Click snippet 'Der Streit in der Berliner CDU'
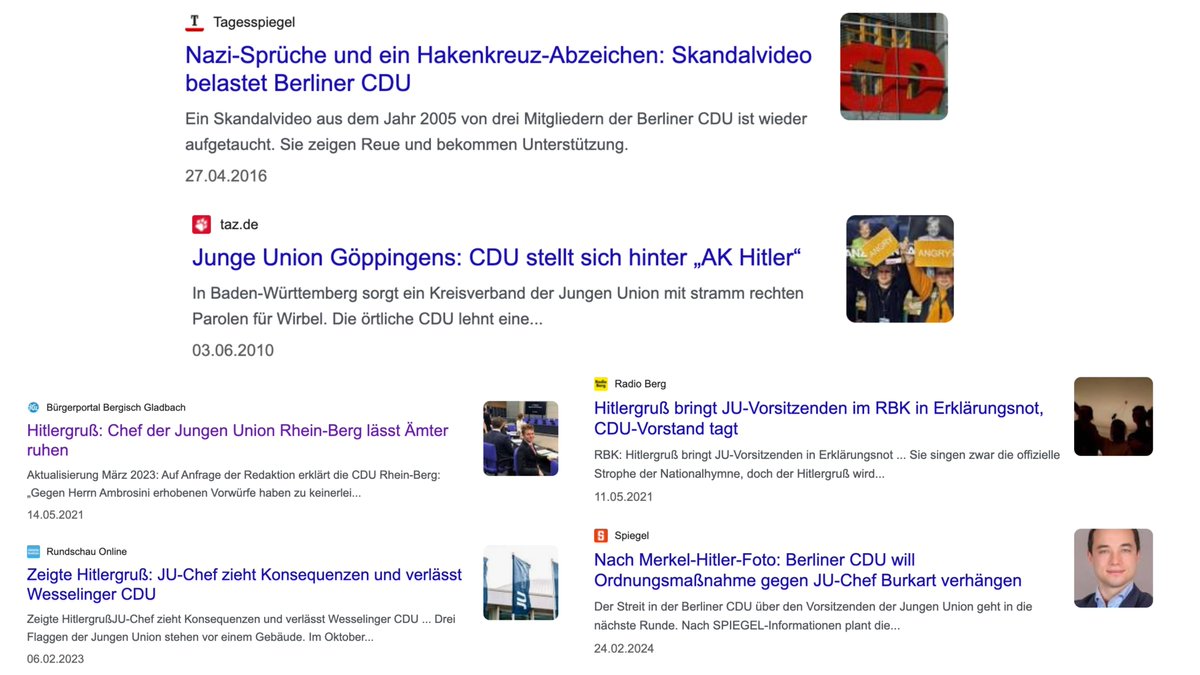The image size is (1200, 675). [813, 616]
